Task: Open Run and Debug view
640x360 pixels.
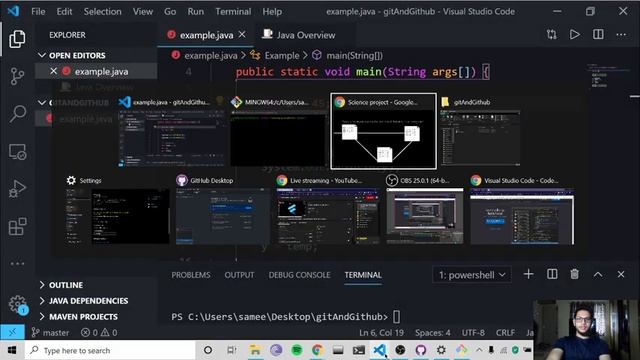Action: click(x=17, y=189)
